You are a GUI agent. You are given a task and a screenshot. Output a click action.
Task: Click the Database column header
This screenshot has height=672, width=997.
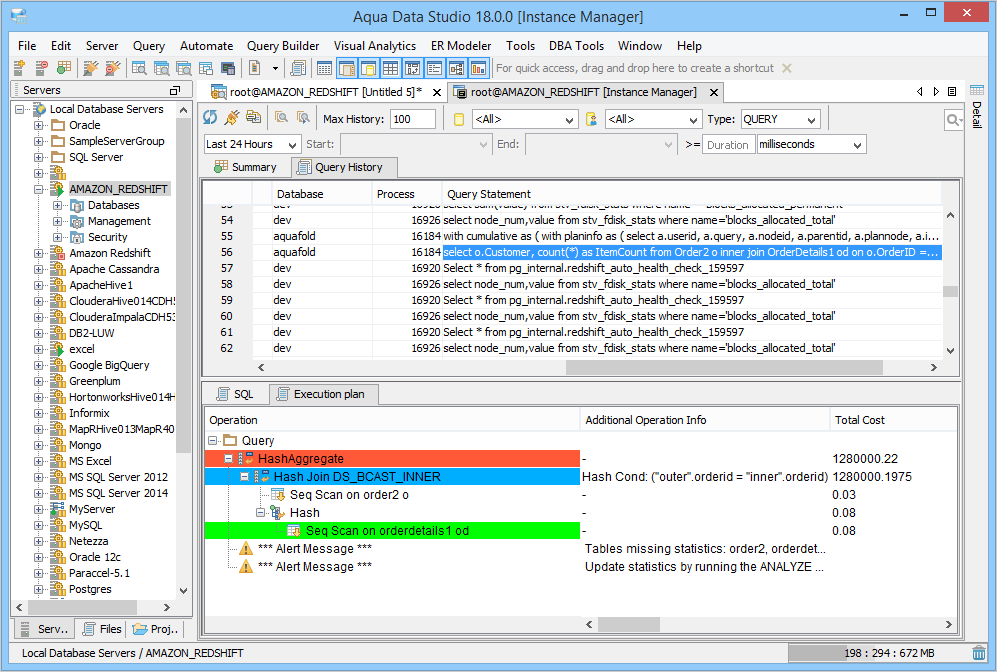click(322, 194)
